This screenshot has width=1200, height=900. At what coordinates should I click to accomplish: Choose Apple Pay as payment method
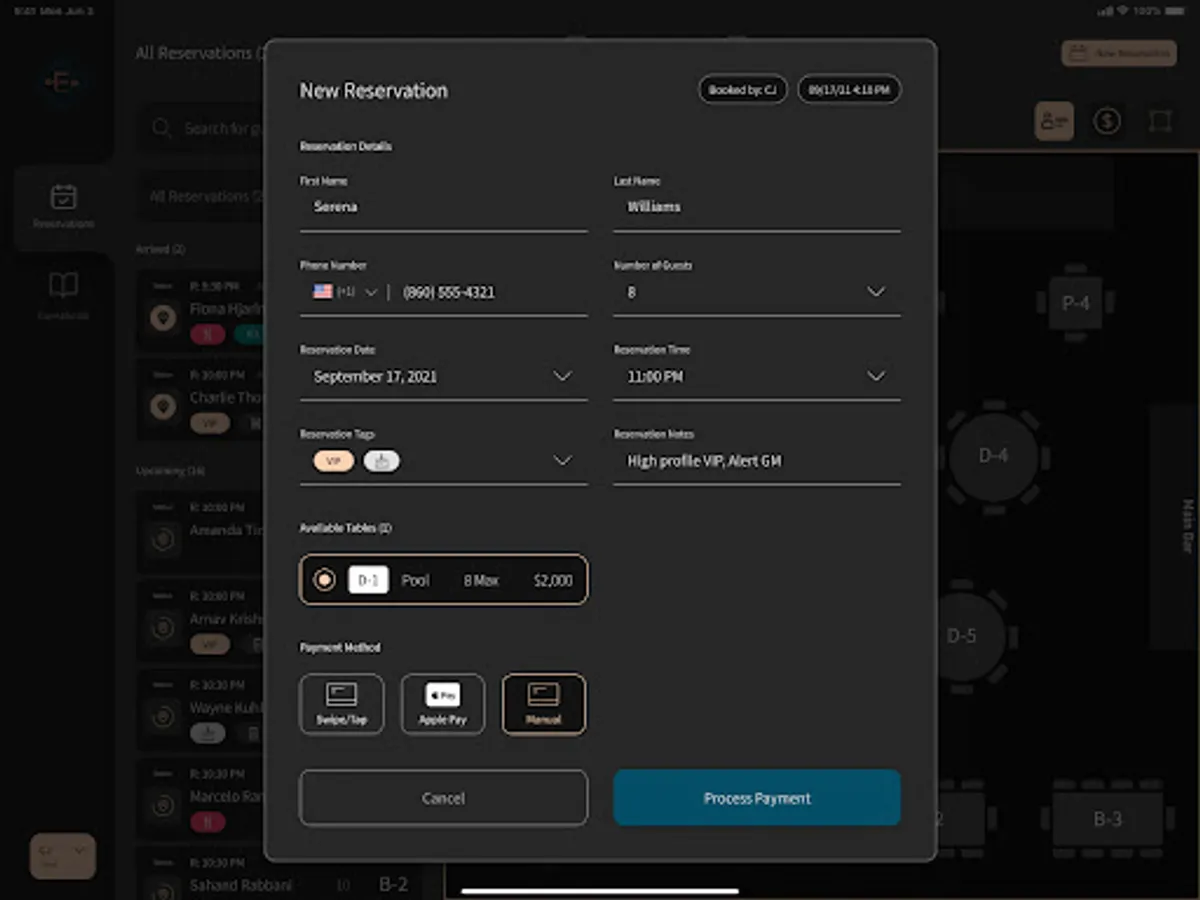pos(443,704)
